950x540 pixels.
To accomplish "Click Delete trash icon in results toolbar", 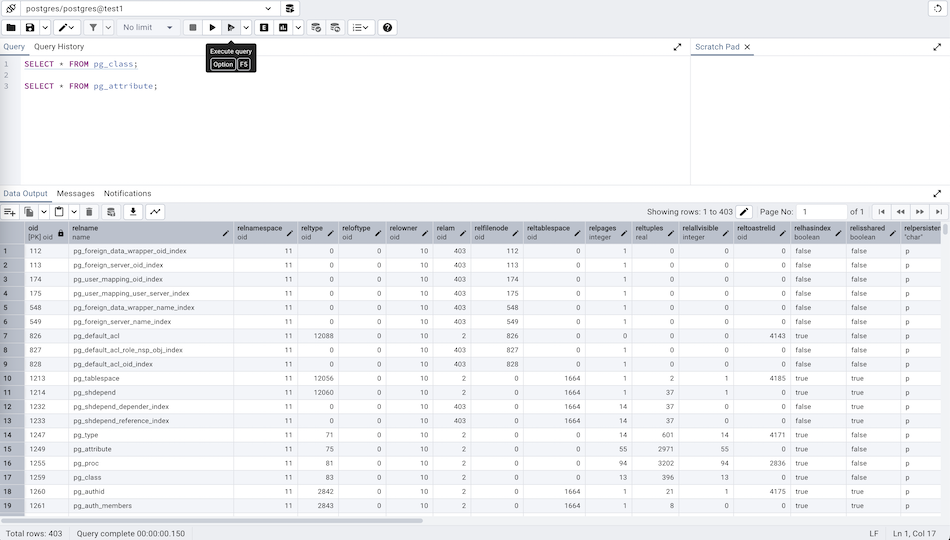I will tap(89, 212).
